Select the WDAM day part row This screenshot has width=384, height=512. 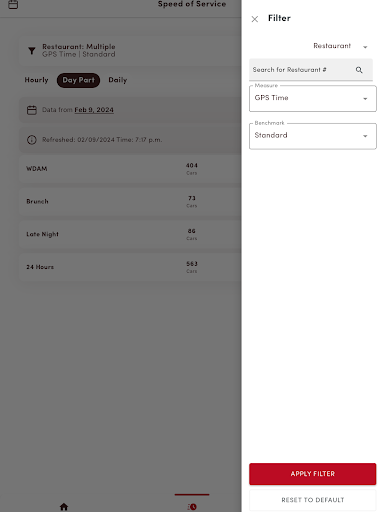(x=130, y=169)
